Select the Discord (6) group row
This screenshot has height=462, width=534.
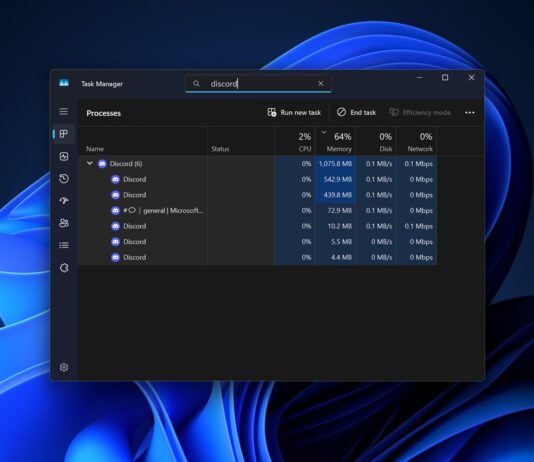(257, 164)
